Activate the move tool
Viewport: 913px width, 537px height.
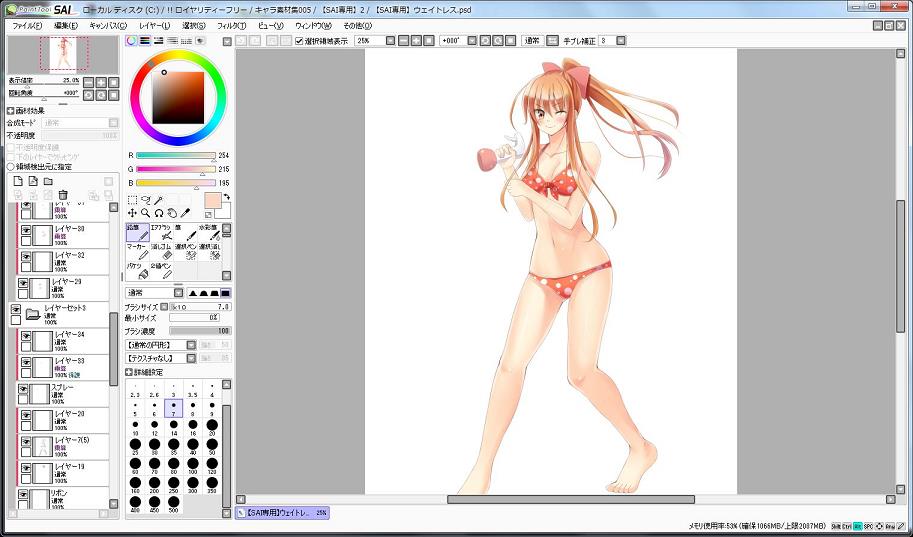[132, 213]
